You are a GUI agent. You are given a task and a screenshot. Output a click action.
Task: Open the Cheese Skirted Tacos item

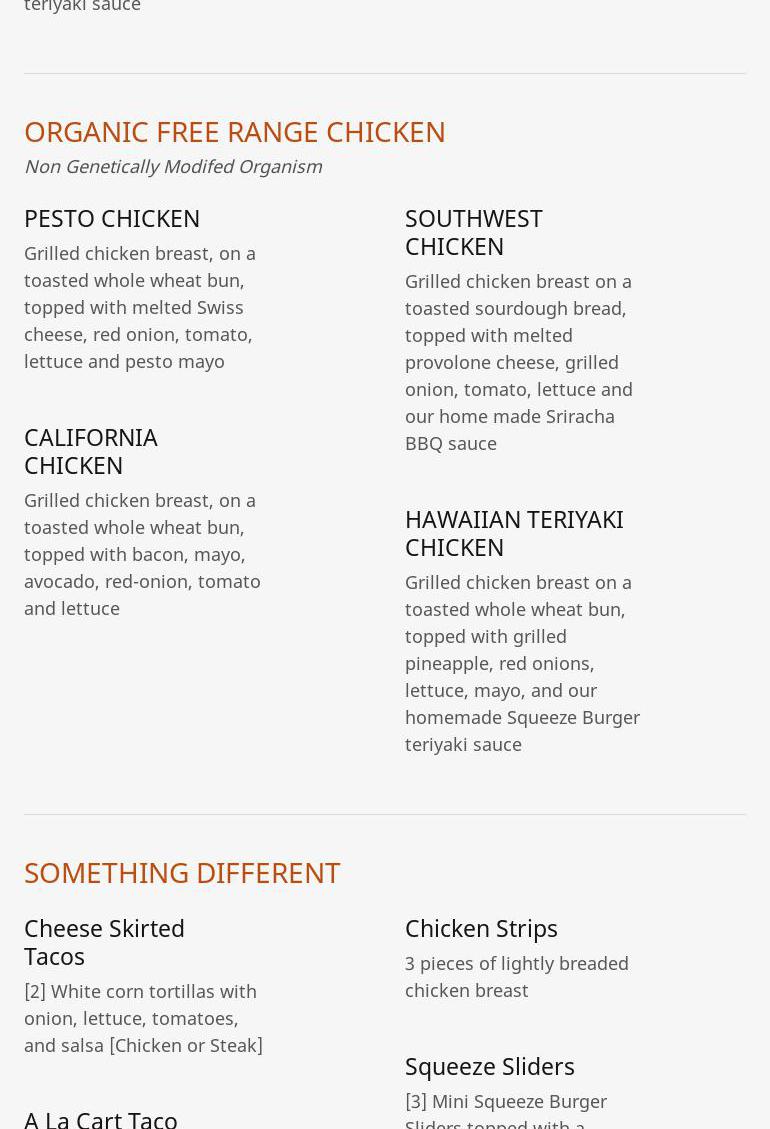104,942
